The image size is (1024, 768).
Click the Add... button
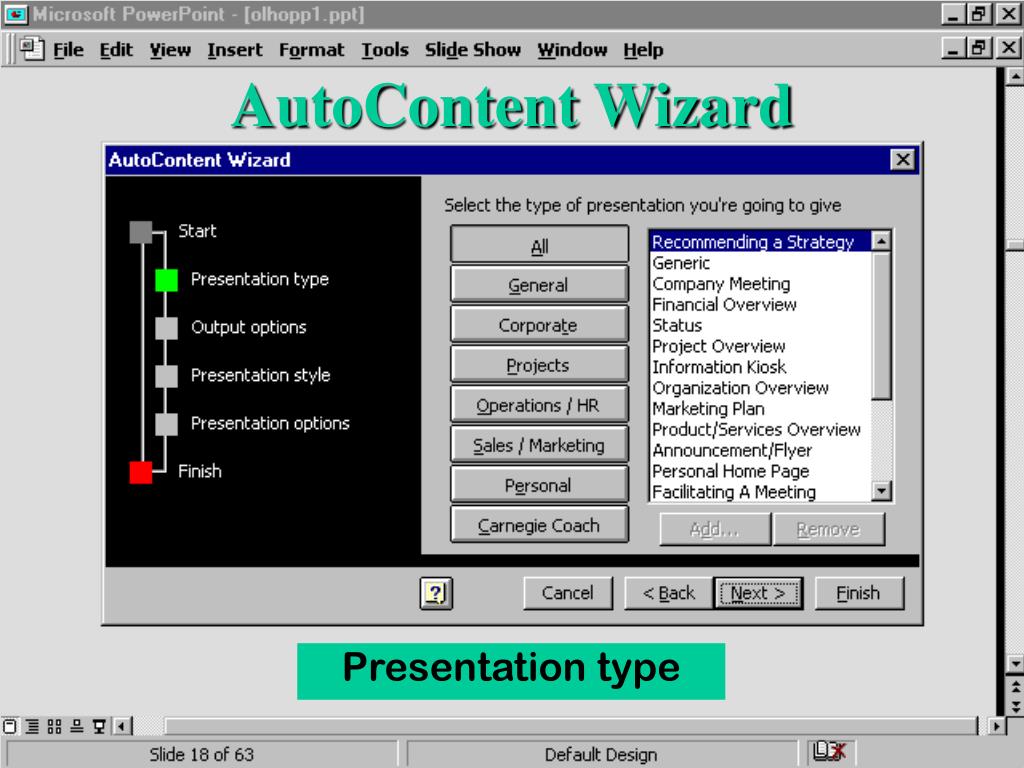click(714, 529)
